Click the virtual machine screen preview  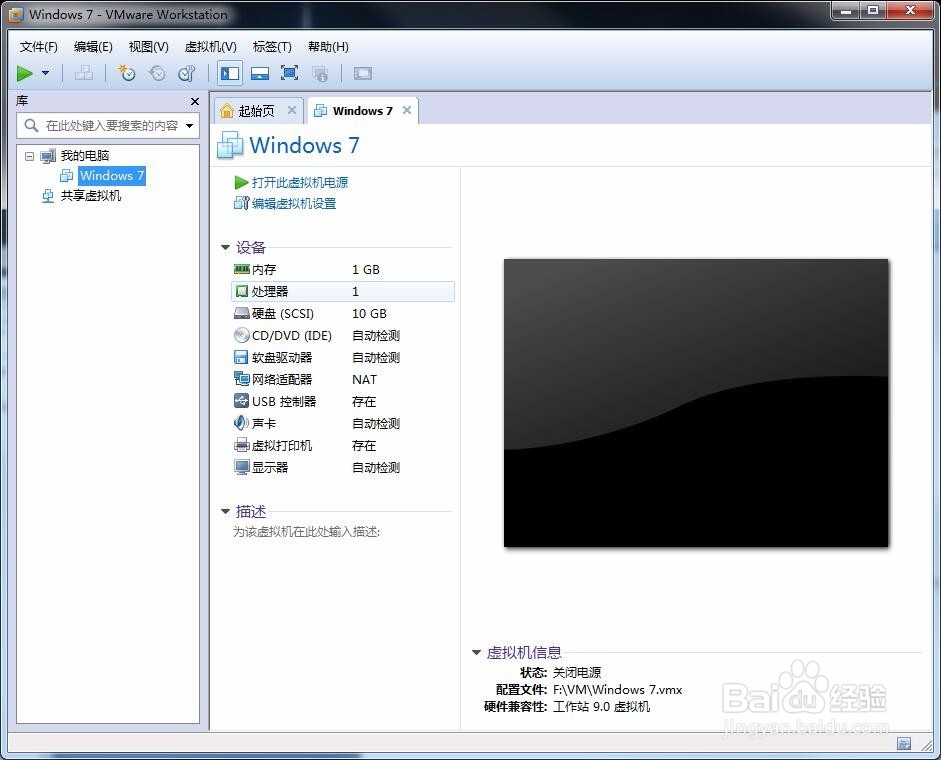pos(696,403)
